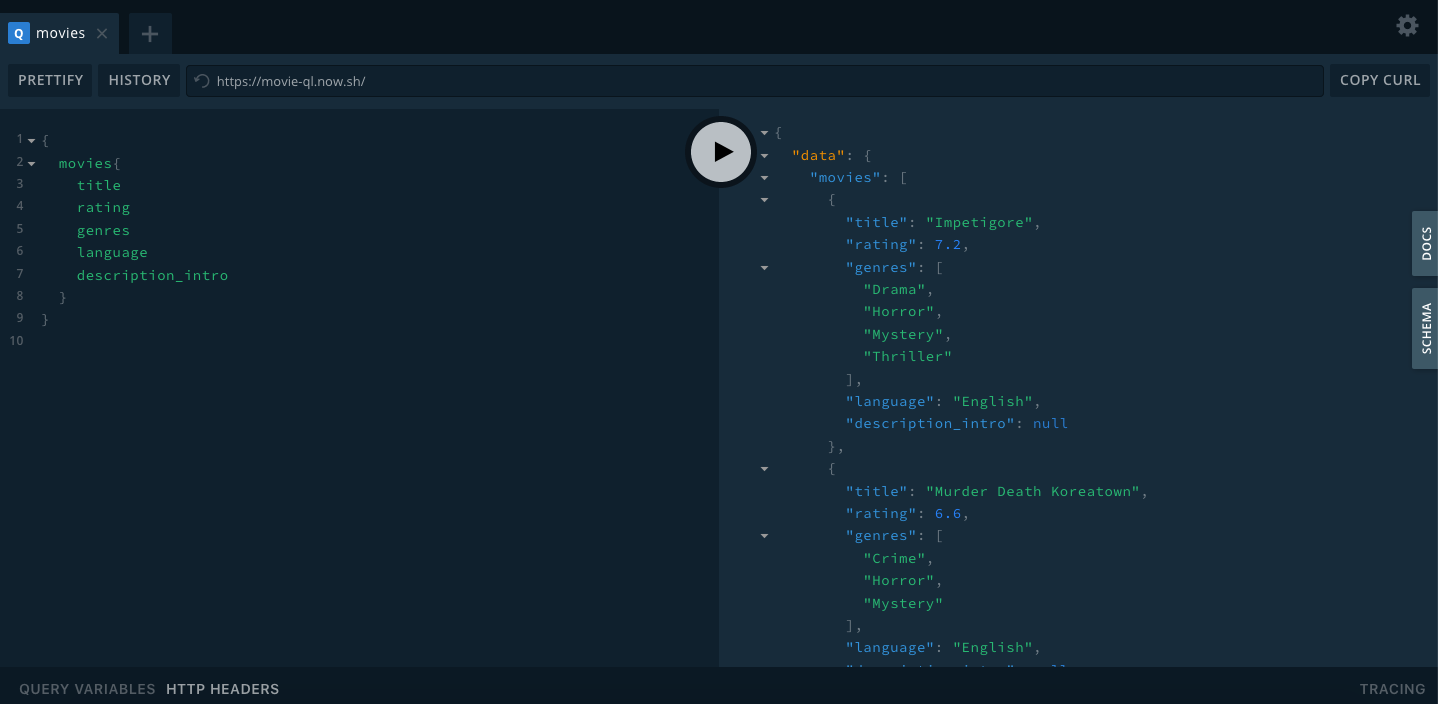This screenshot has height=704, width=1438.
Task: Open the SCHEMA side tab
Action: click(1425, 329)
